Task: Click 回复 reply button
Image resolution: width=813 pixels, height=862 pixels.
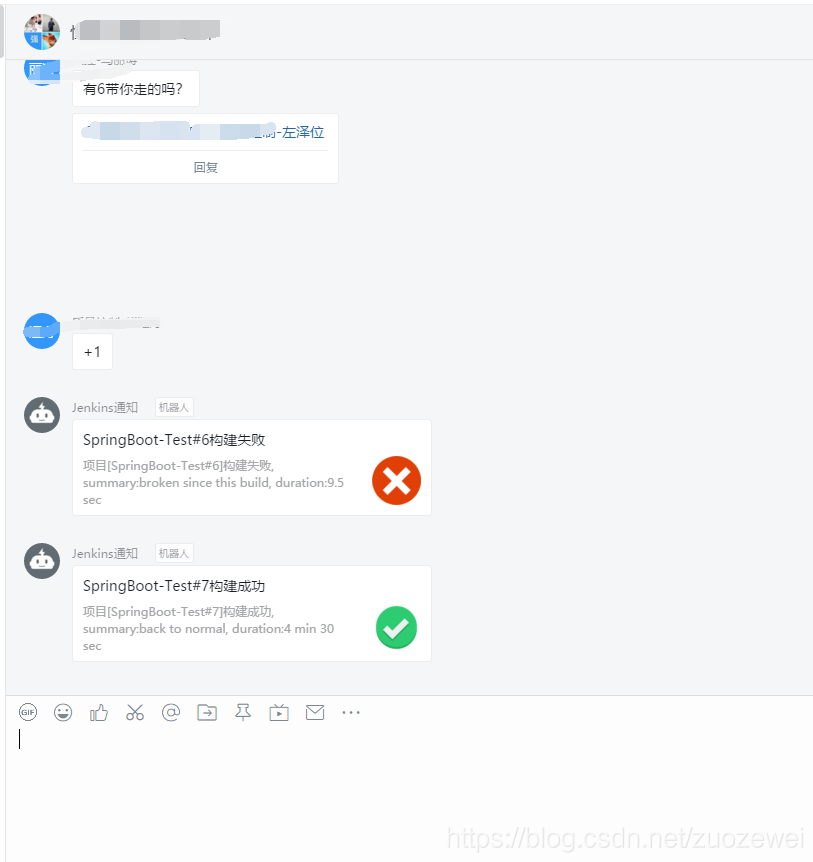Action: coord(206,167)
